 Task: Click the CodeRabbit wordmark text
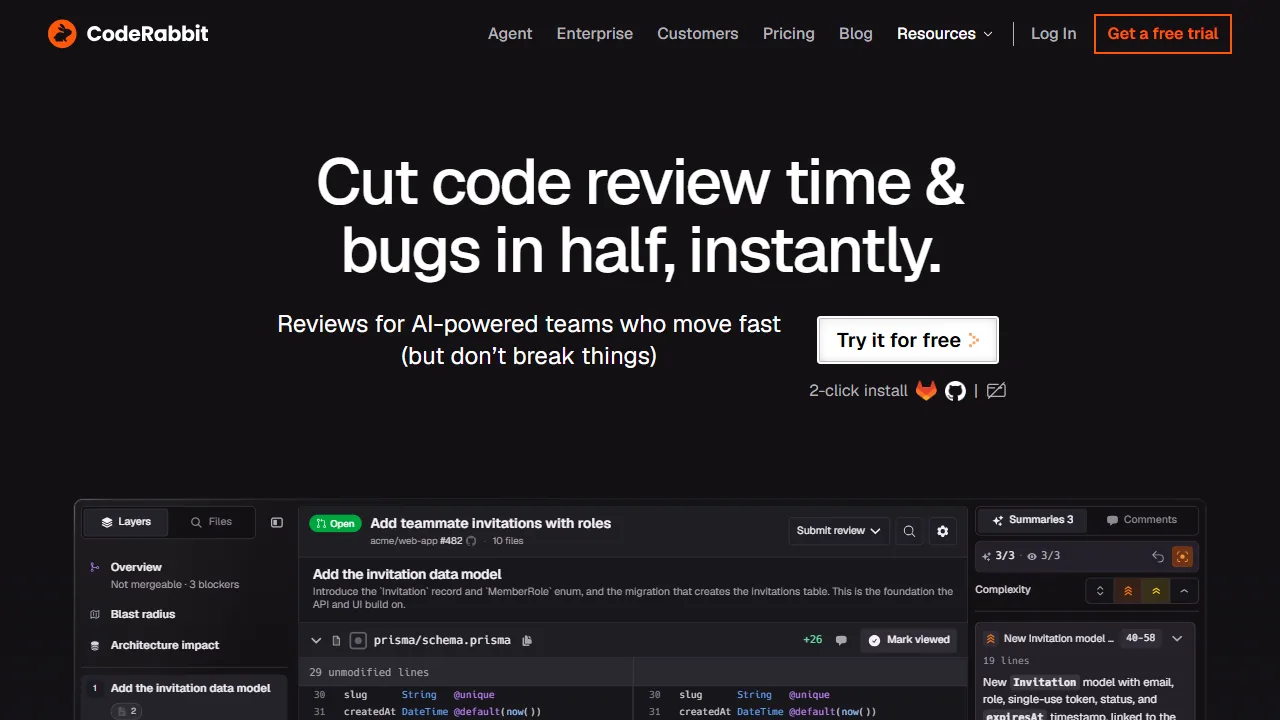[x=148, y=34]
